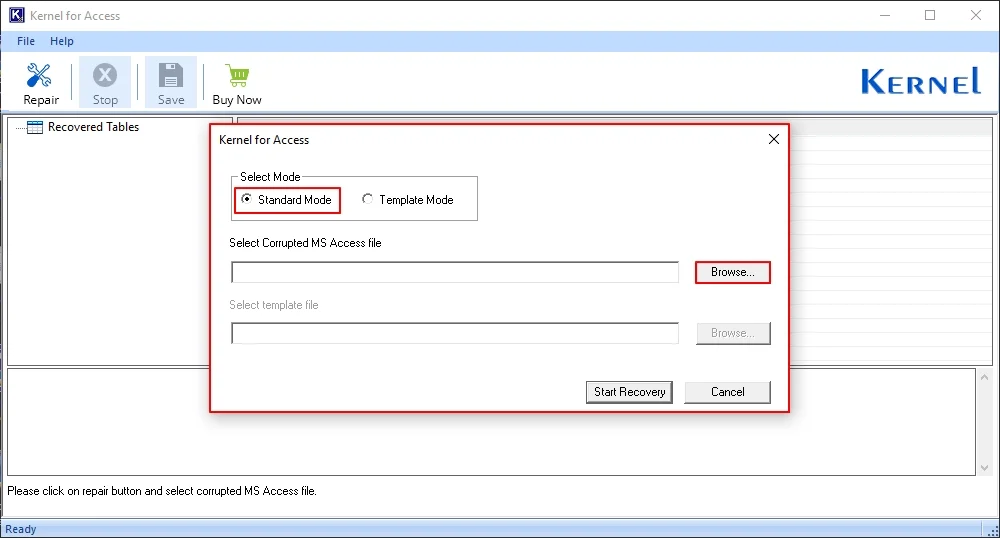The height and width of the screenshot is (538, 1000).
Task: Click the corrupted MS Access file field
Action: (x=455, y=273)
